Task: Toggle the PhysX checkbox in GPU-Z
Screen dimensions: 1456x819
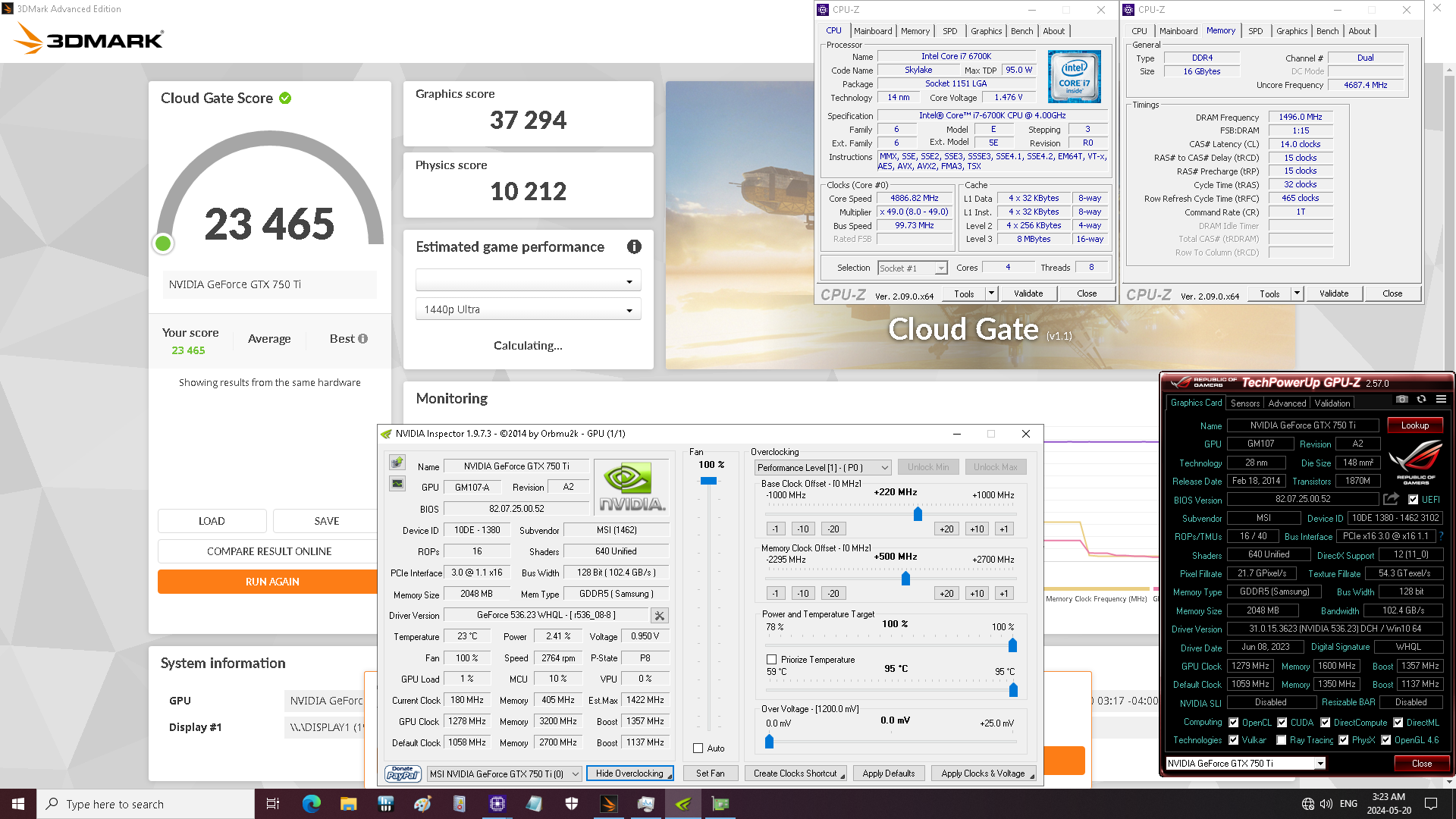Action: [1344, 740]
